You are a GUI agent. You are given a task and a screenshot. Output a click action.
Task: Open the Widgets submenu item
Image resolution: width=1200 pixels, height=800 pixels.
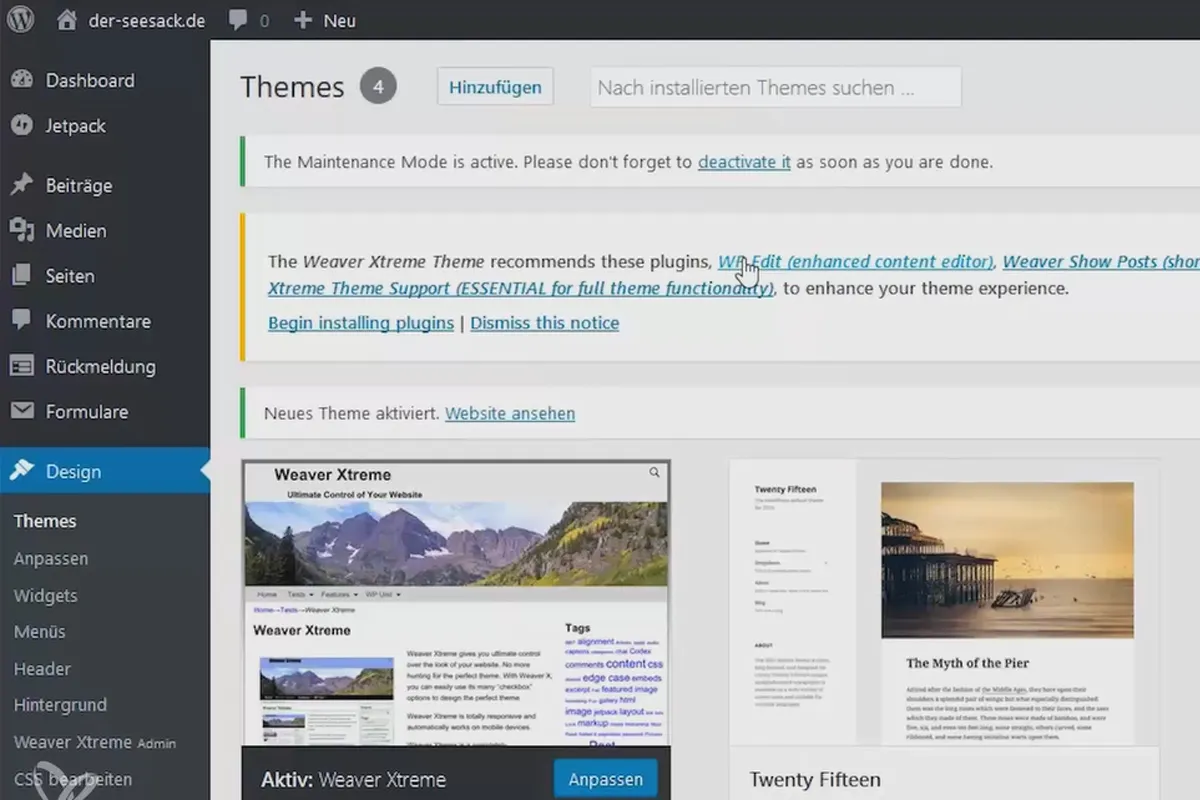pos(45,595)
